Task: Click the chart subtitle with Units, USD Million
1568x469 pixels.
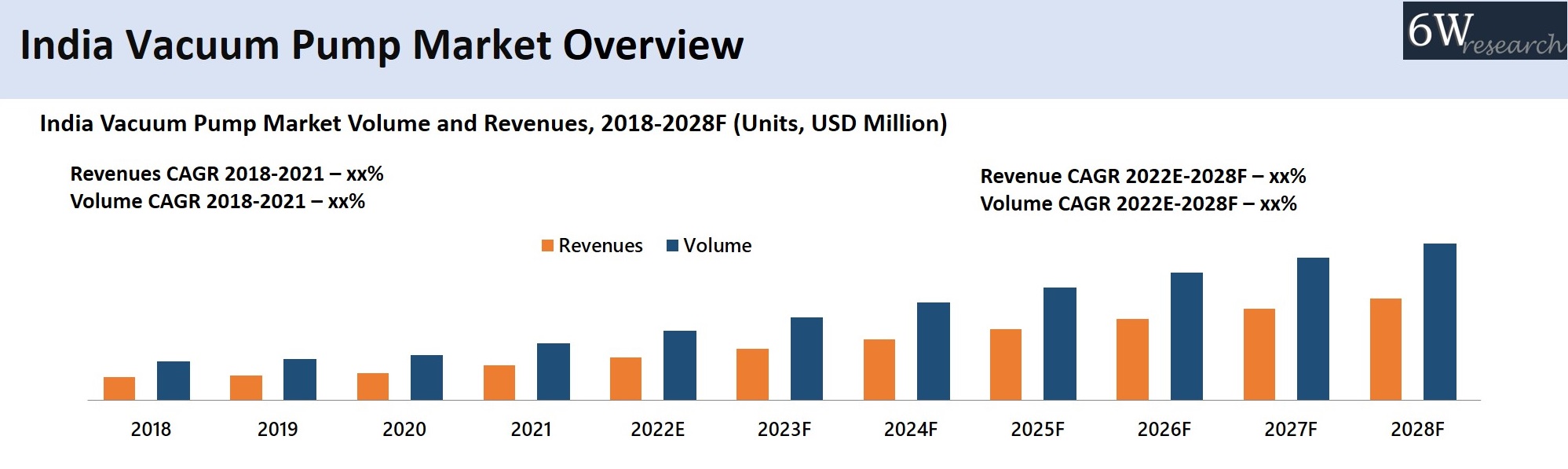Action: [493, 123]
